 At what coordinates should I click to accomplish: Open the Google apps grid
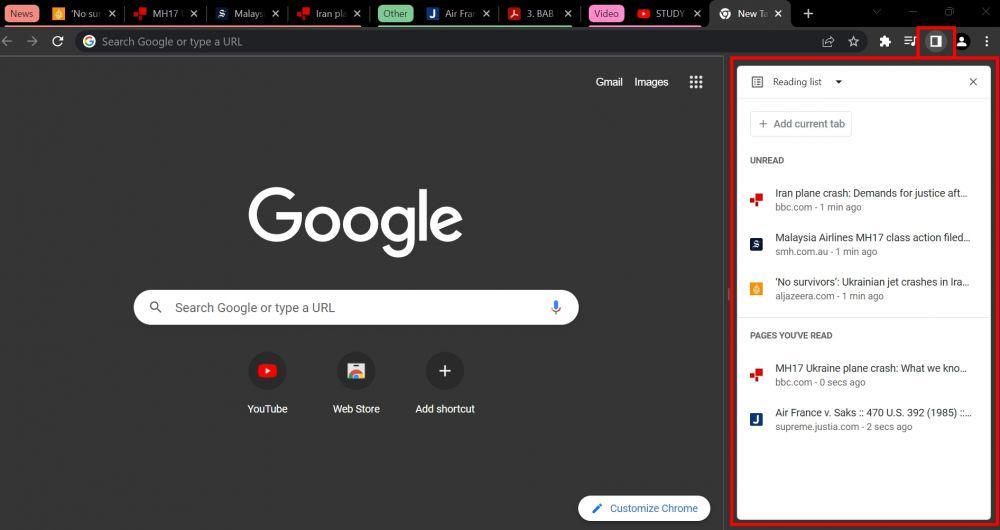click(696, 82)
